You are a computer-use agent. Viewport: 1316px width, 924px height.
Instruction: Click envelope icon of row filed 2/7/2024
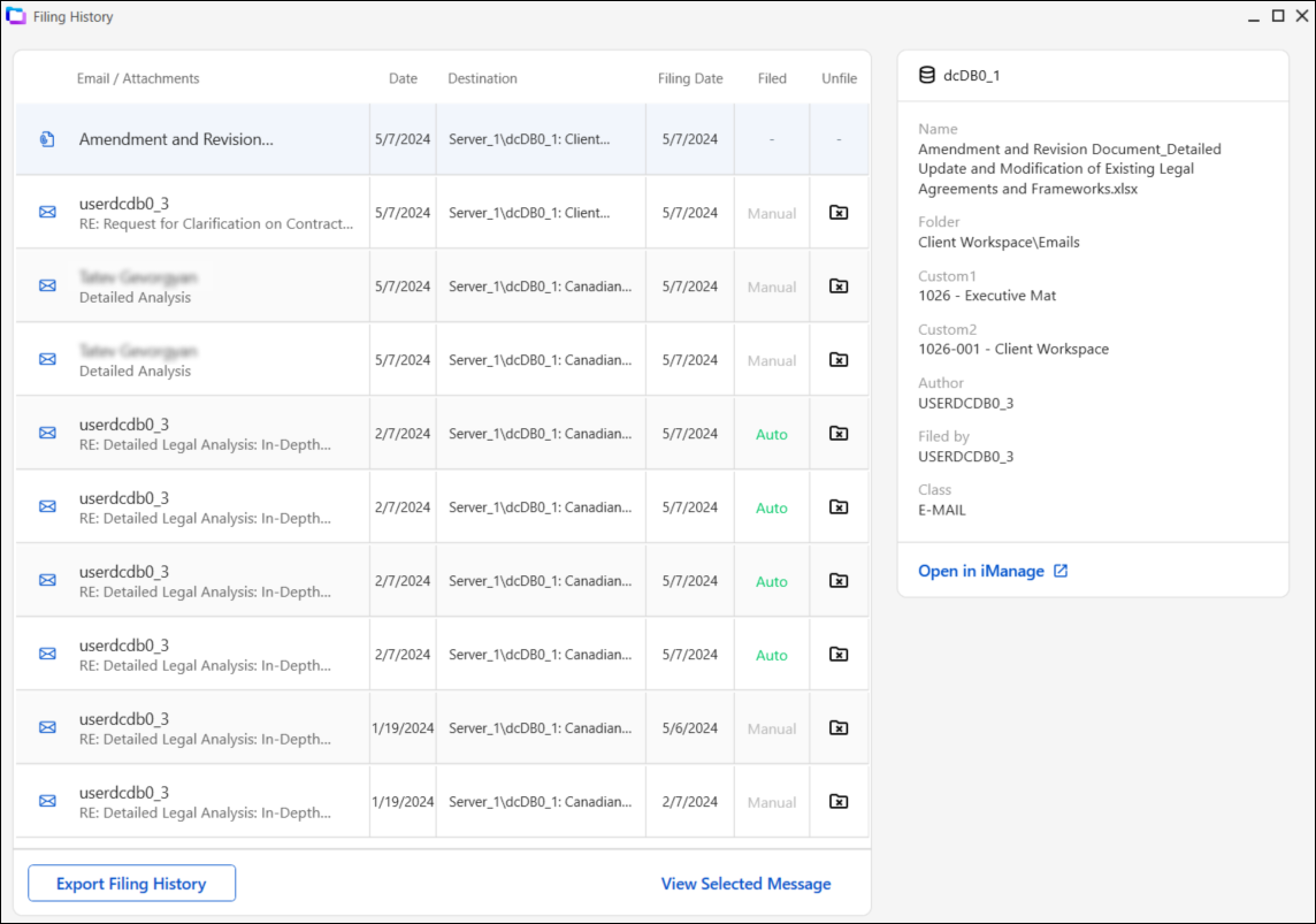47,801
